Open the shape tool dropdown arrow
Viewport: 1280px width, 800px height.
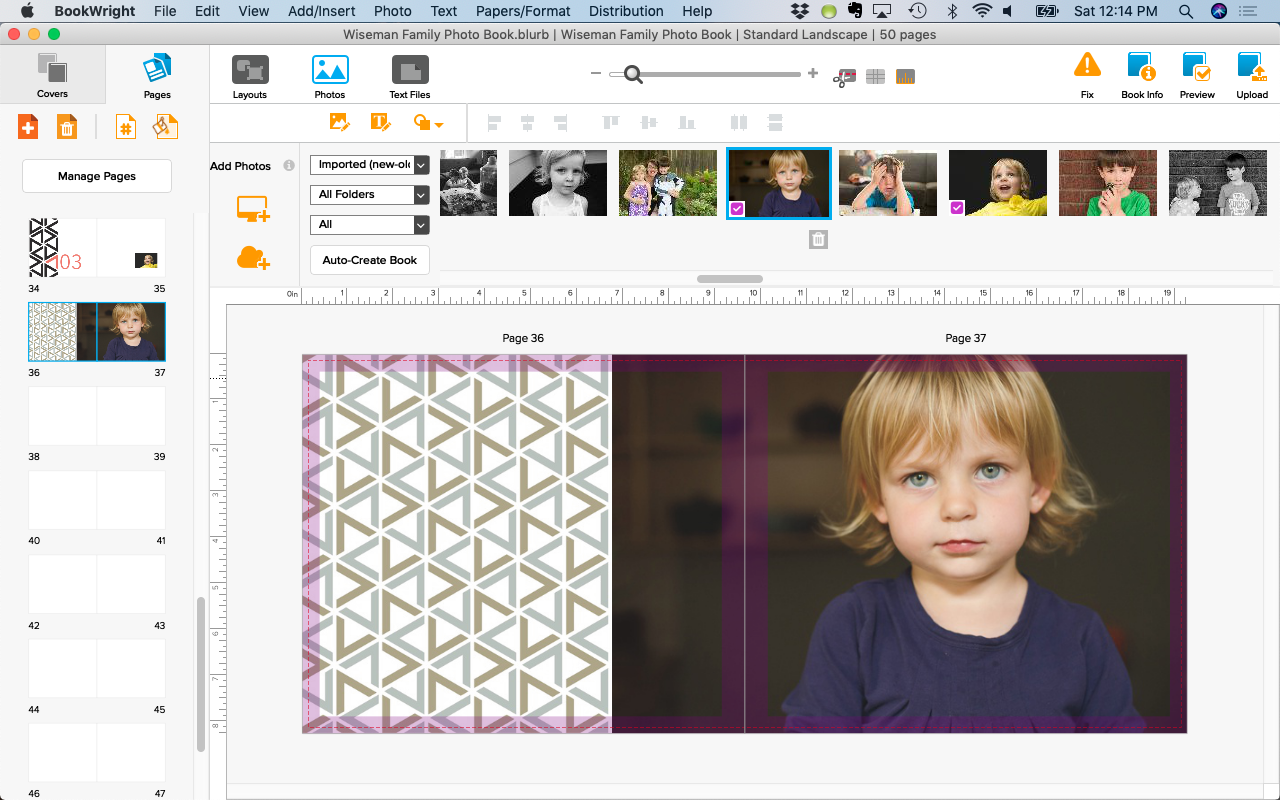(x=439, y=125)
